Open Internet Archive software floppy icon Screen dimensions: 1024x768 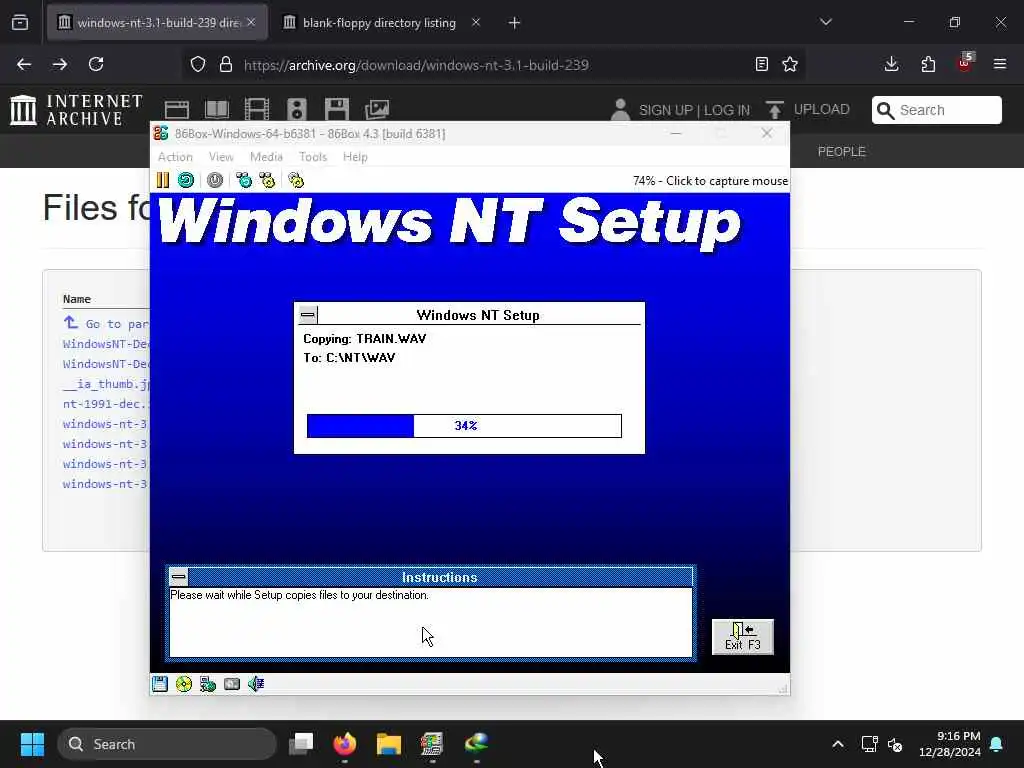pyautogui.click(x=337, y=109)
